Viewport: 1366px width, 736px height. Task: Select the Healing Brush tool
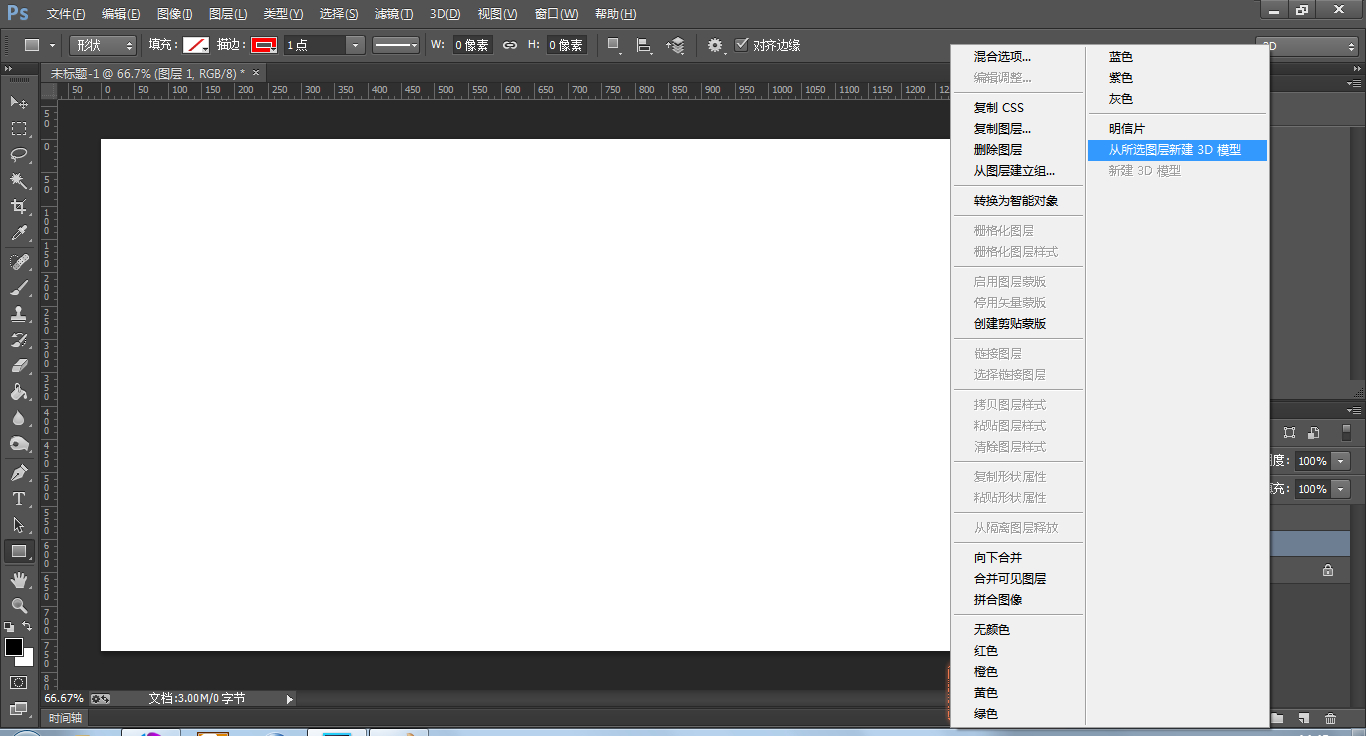19,262
